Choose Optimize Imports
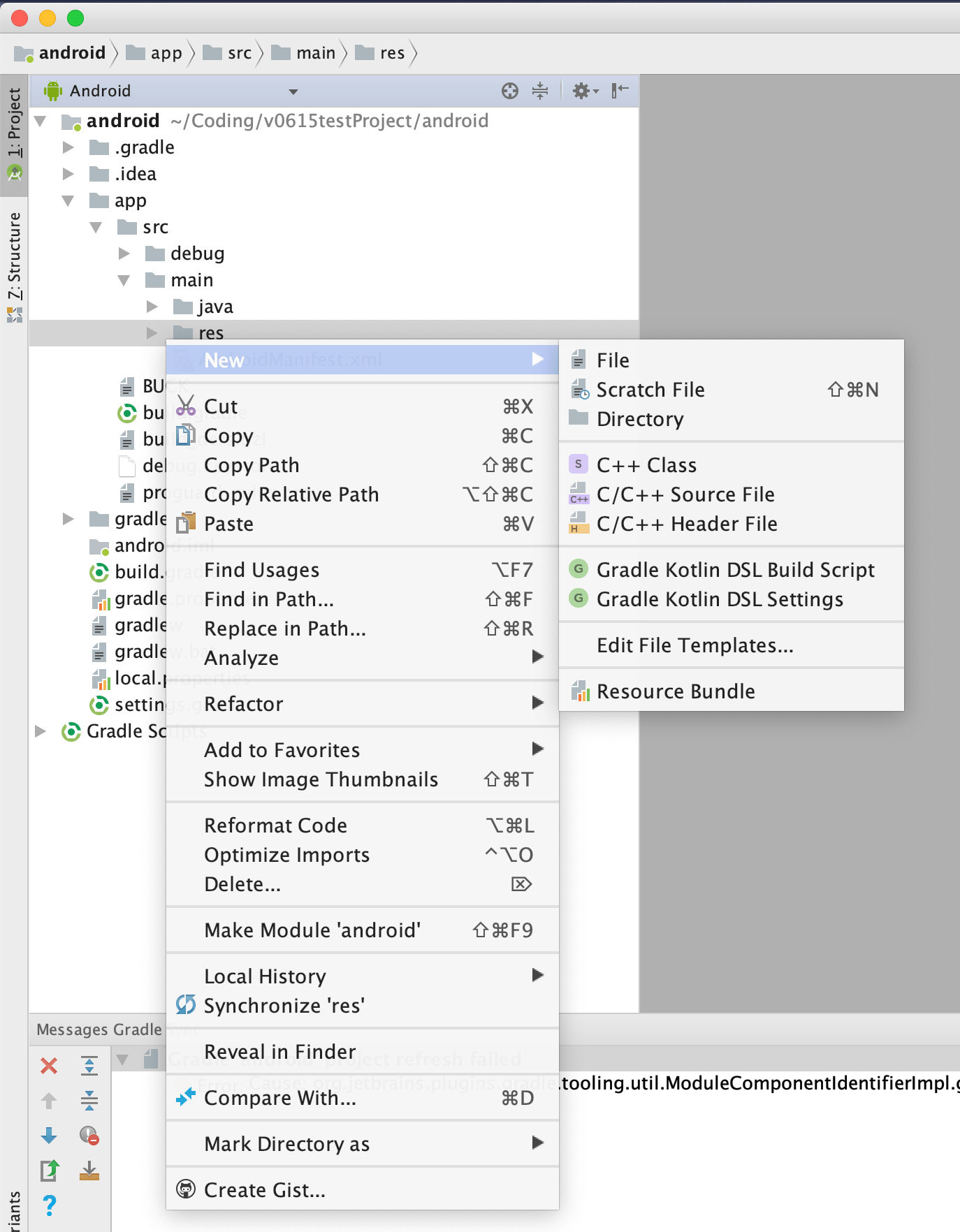The width and height of the screenshot is (960, 1232). [x=363, y=855]
